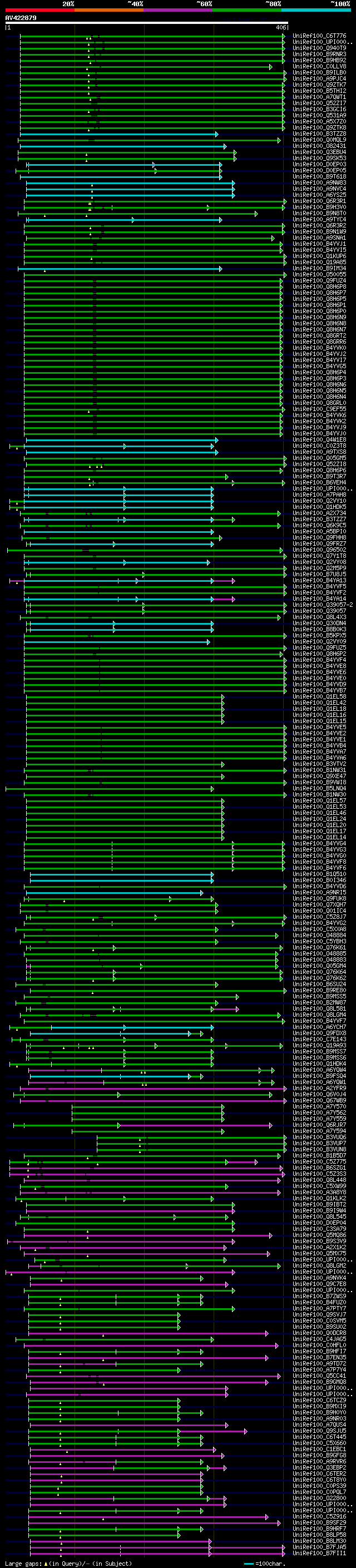Screen dimensions: 356x1568
Task: Go to the UniRef100_Q9FHH8 entry
Action: tap(319, 537)
